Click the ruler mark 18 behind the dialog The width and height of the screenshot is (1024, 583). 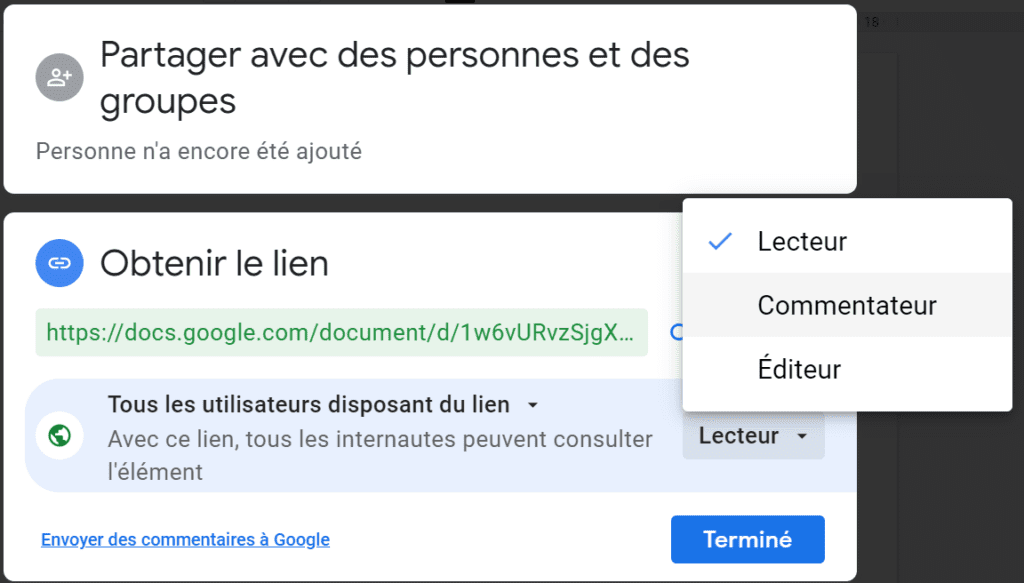pos(872,22)
